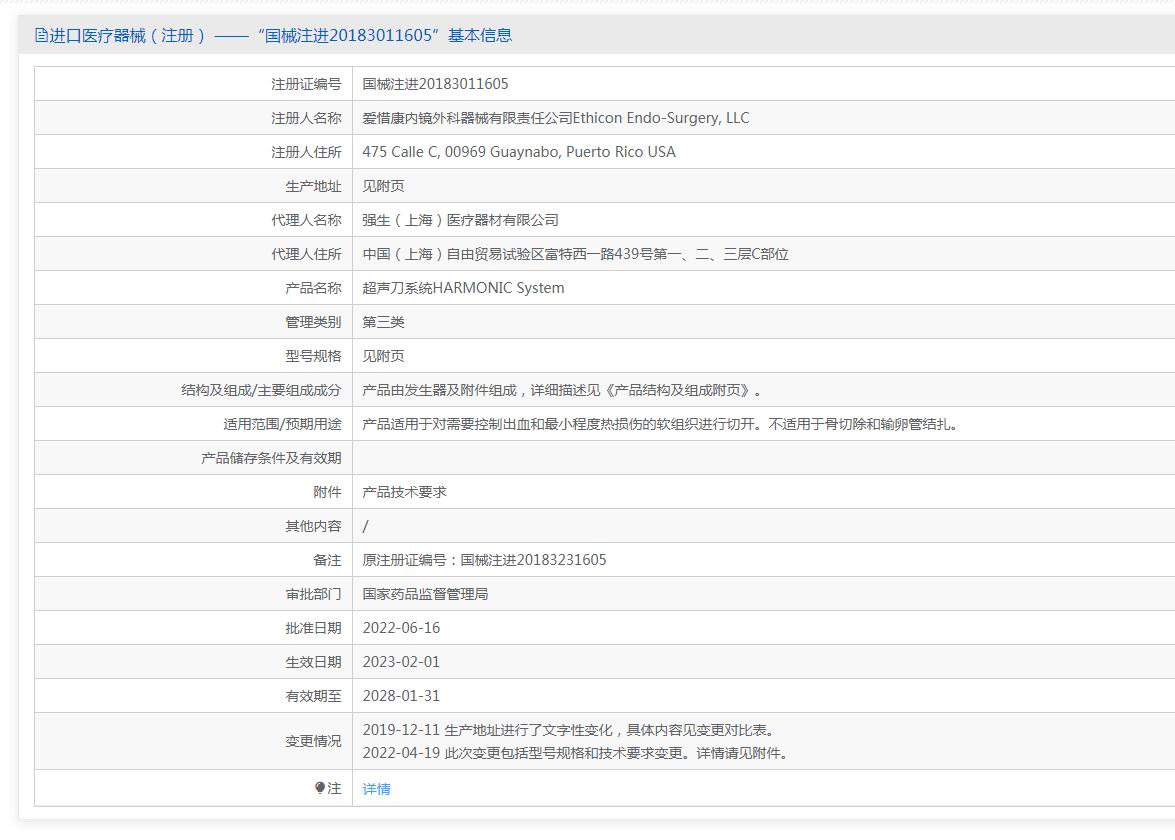Click the 结构及组成/主要组成成分 label
The height and width of the screenshot is (840, 1175).
point(261,390)
